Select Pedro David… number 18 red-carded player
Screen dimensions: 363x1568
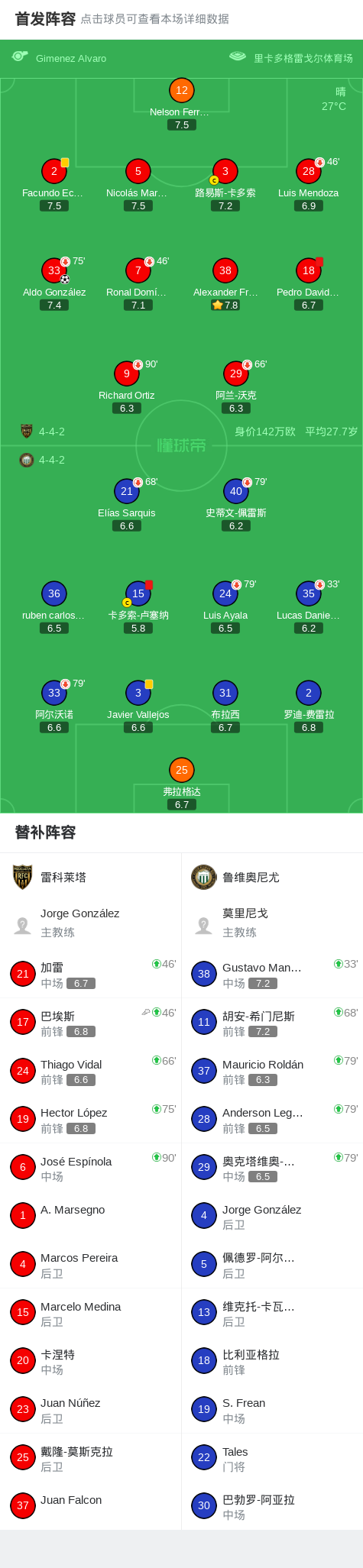click(x=309, y=270)
